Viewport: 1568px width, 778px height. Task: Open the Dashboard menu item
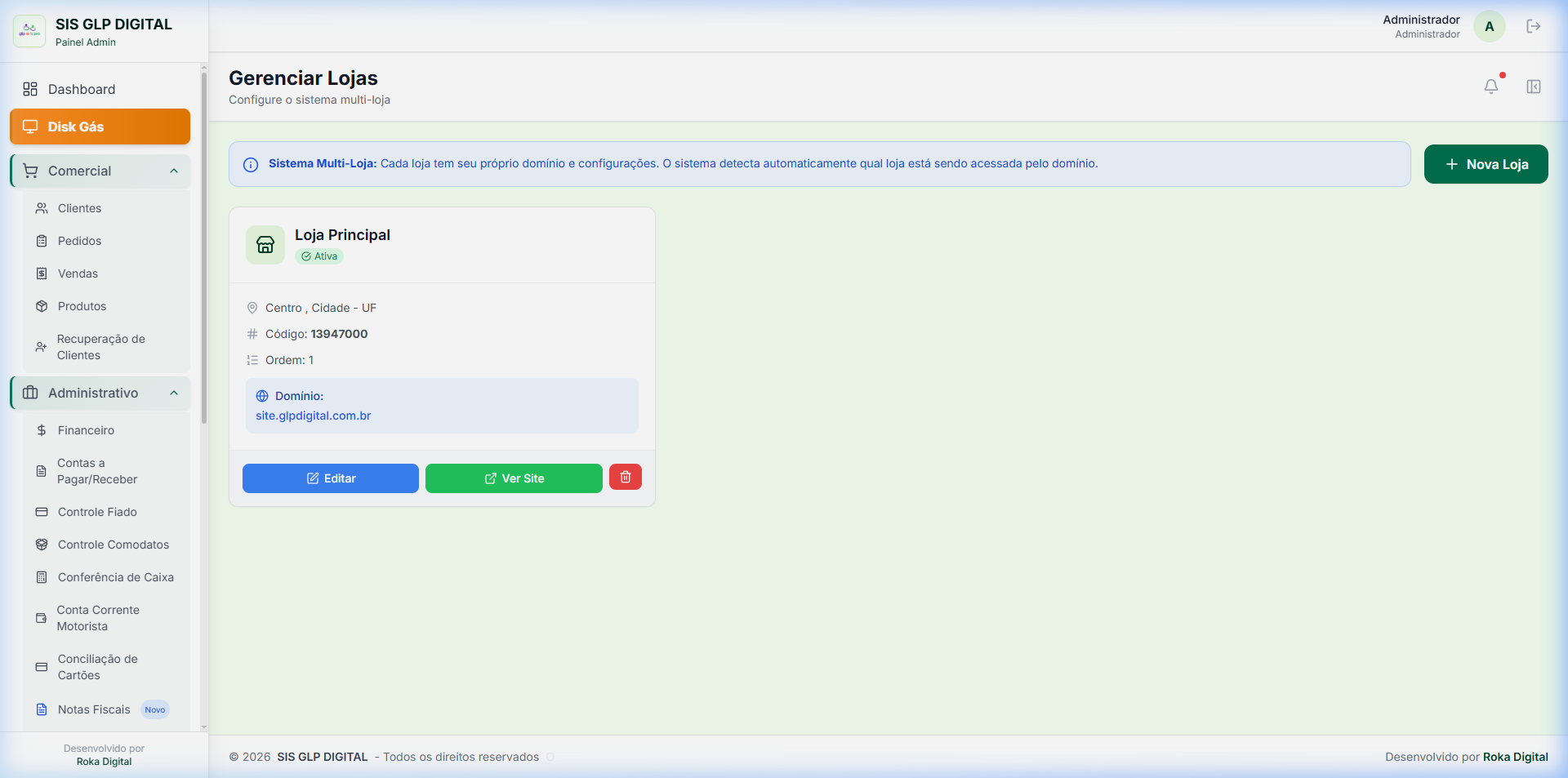coord(82,89)
